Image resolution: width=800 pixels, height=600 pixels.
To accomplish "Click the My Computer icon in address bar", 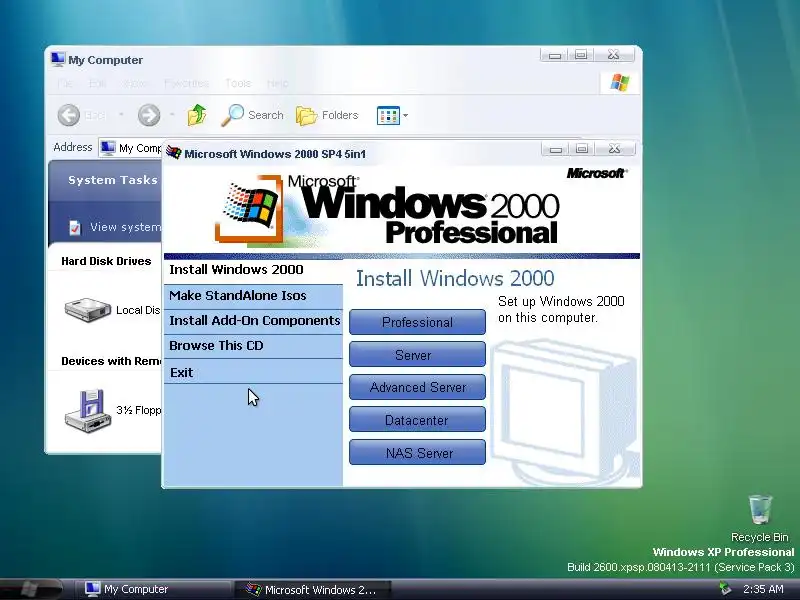I will [108, 148].
